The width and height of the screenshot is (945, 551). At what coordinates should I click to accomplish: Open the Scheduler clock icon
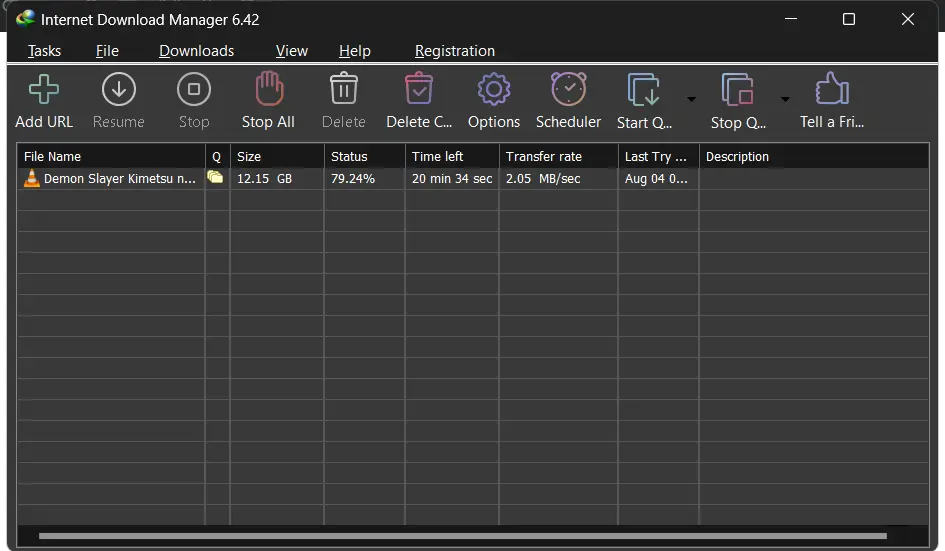[x=568, y=89]
